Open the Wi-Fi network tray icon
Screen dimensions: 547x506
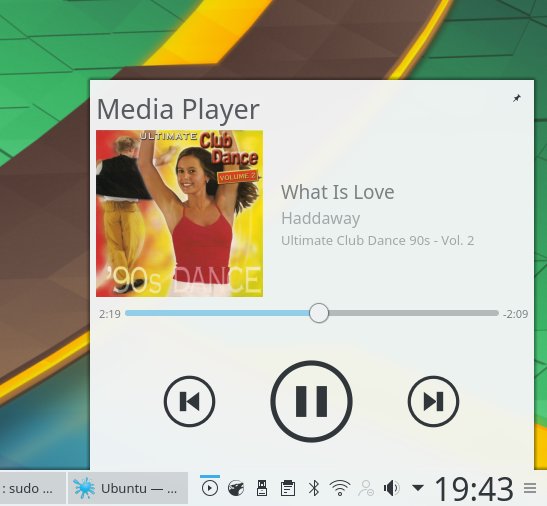[x=340, y=488]
